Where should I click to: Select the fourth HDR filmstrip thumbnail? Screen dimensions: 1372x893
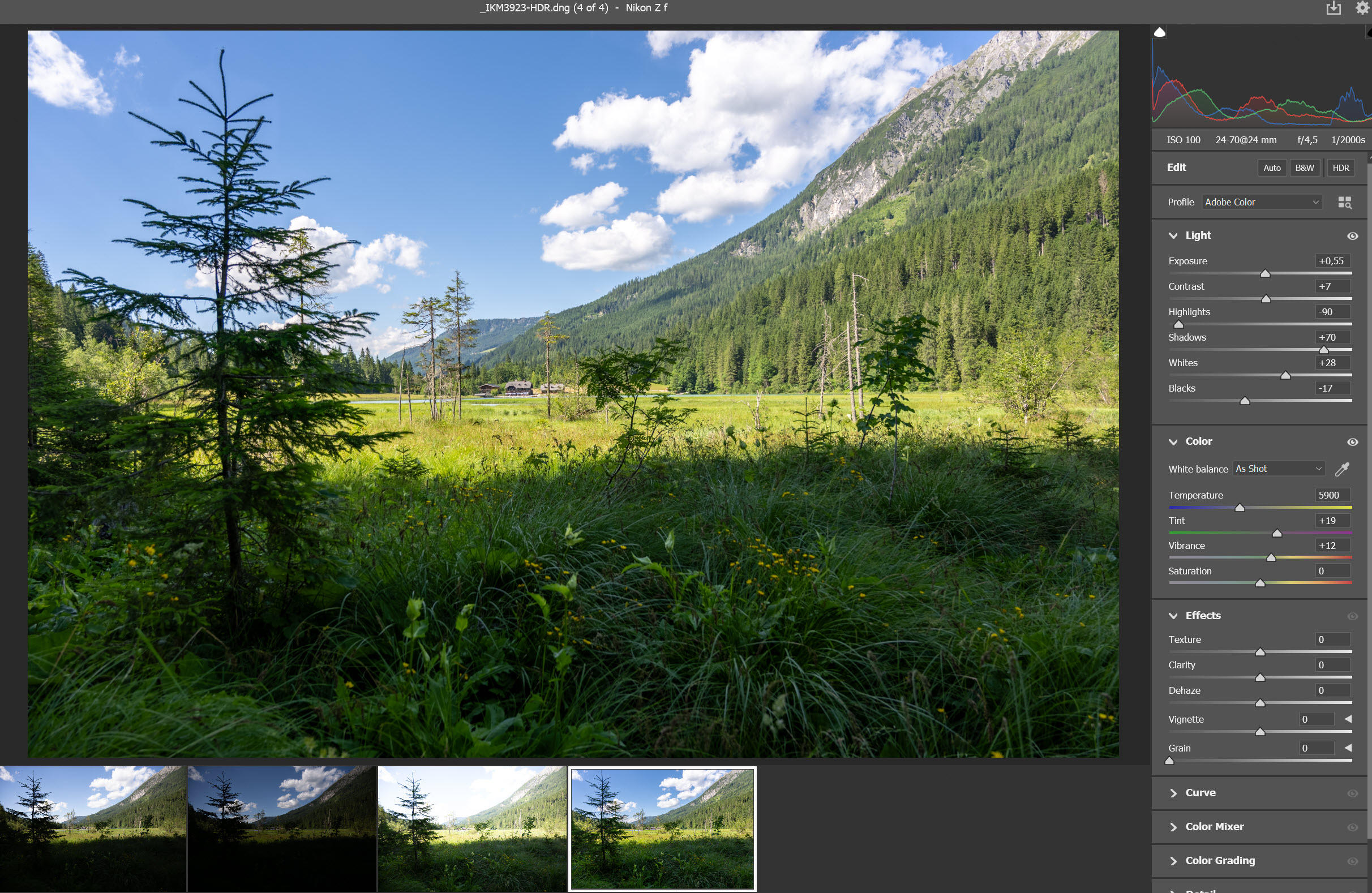662,830
